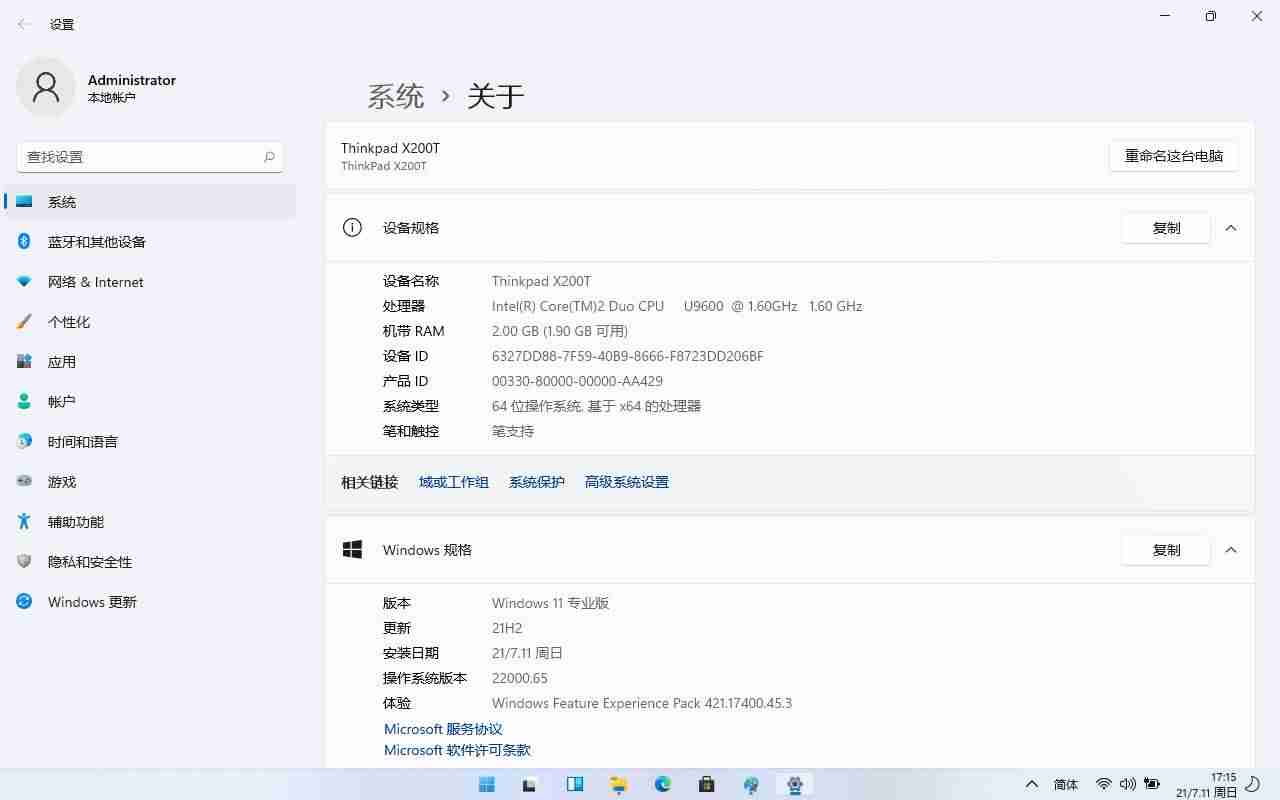The width and height of the screenshot is (1280, 800).
Task: Select the RAM value 2.00 GB
Action: click(x=560, y=331)
